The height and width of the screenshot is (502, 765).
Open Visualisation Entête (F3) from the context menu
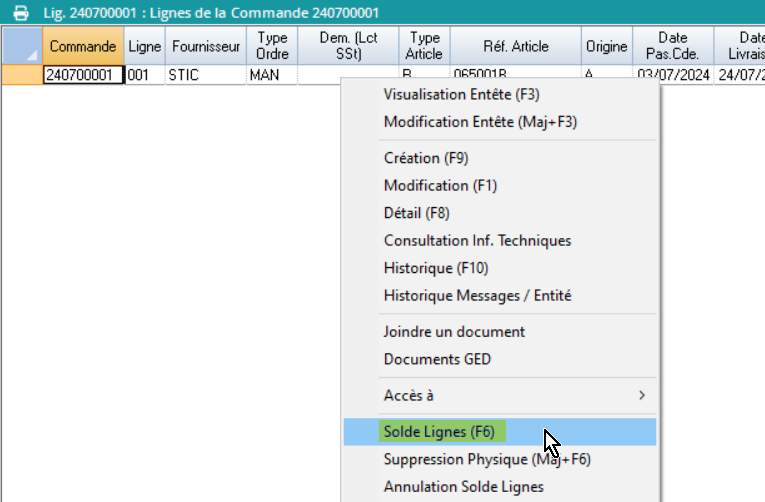click(x=461, y=94)
